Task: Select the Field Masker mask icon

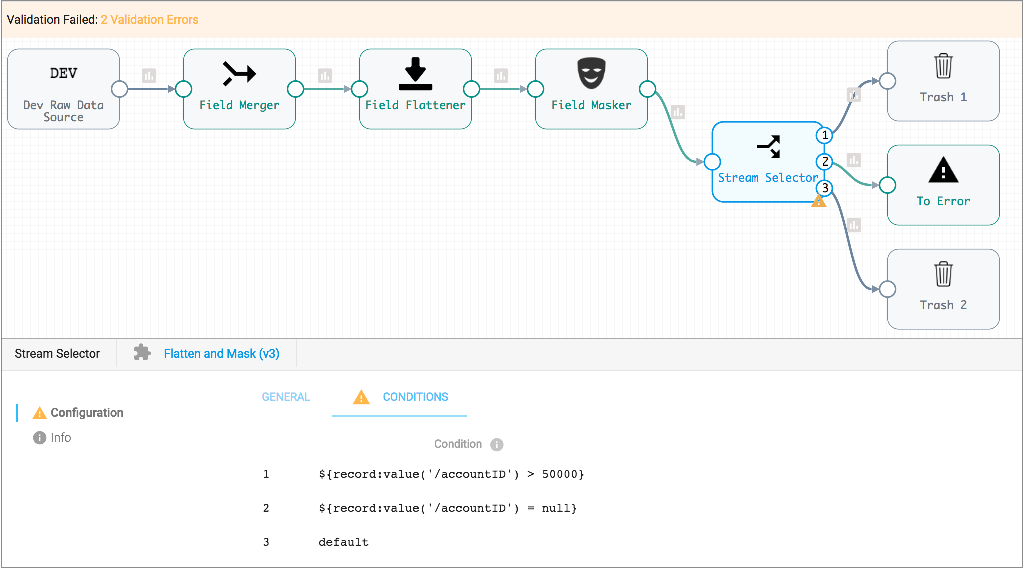Action: pyautogui.click(x=591, y=73)
